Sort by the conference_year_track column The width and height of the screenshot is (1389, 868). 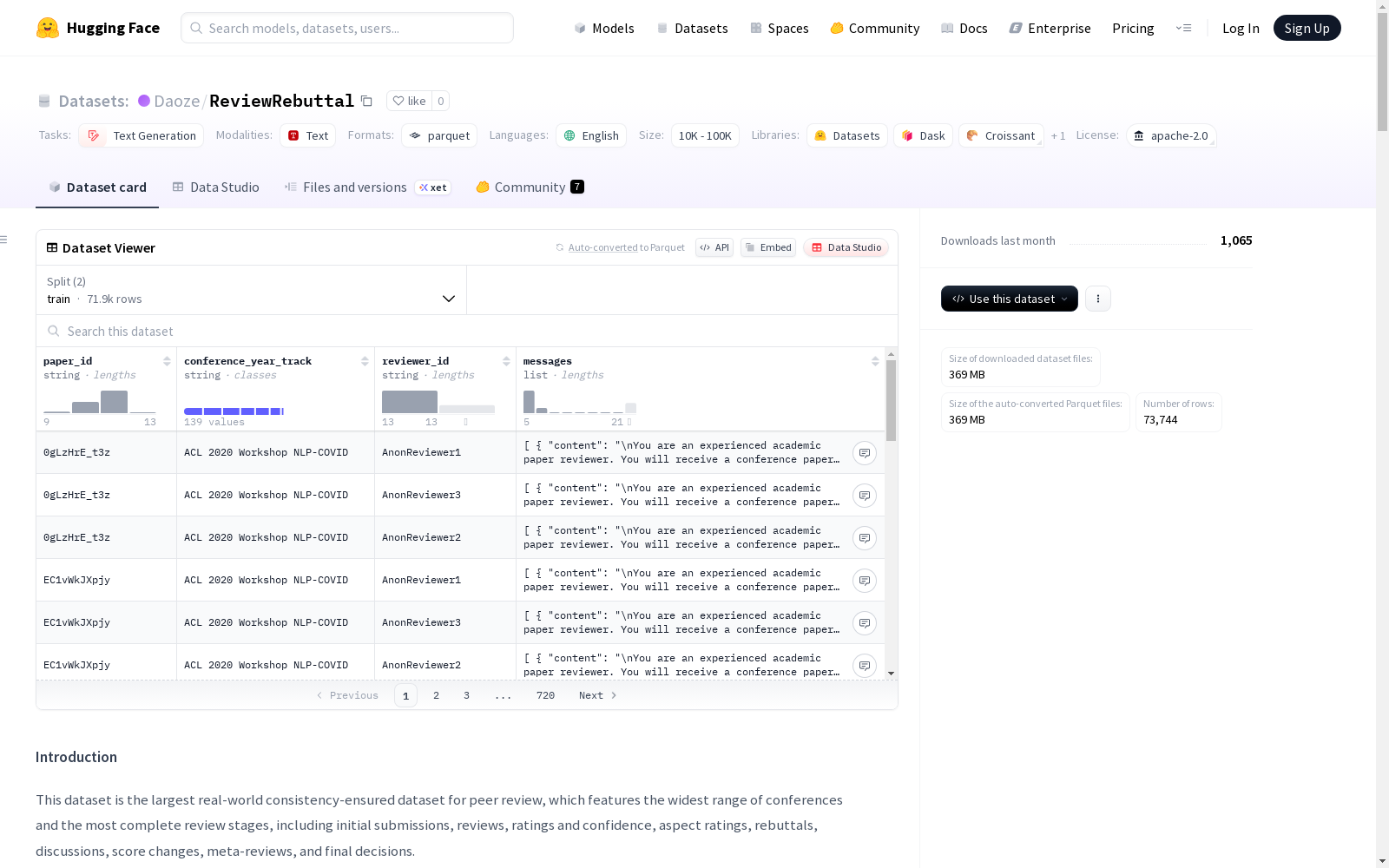[x=365, y=361]
